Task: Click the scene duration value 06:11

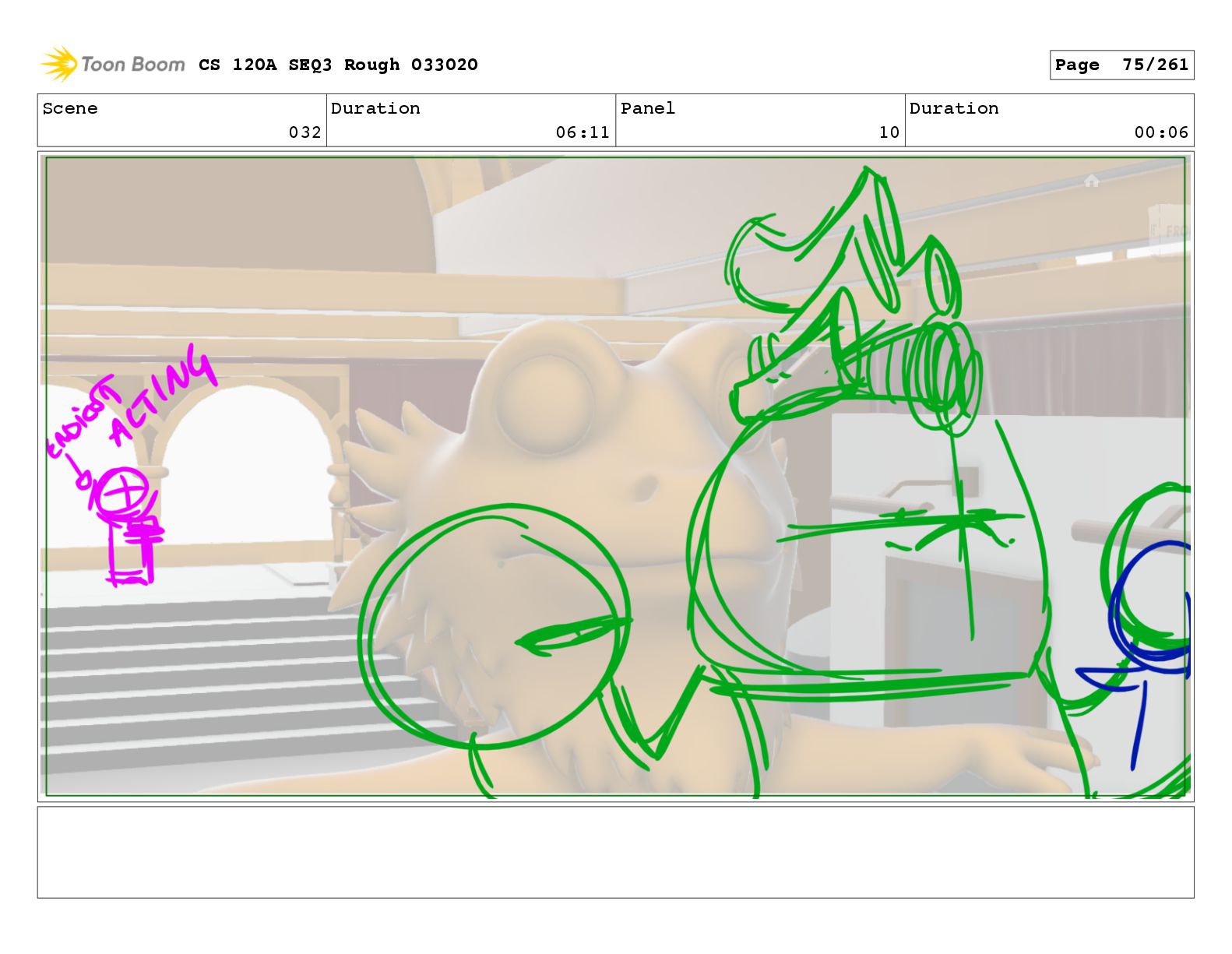Action: [x=583, y=132]
